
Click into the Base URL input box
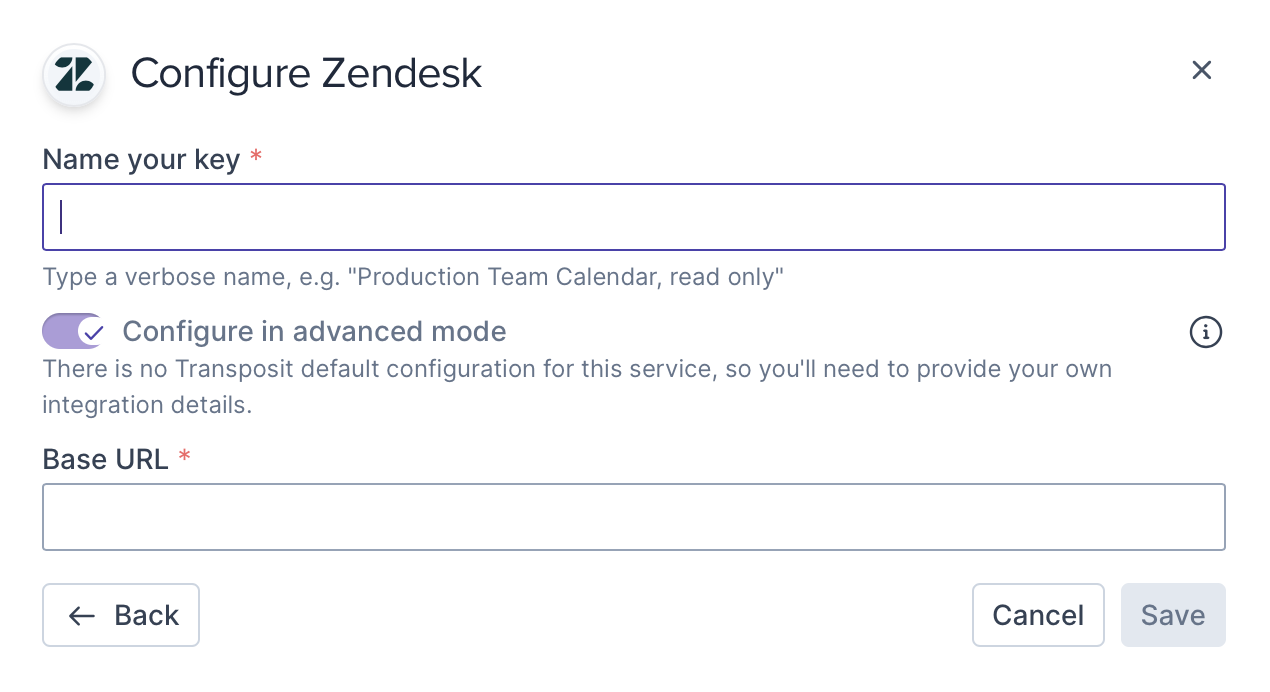coord(633,517)
